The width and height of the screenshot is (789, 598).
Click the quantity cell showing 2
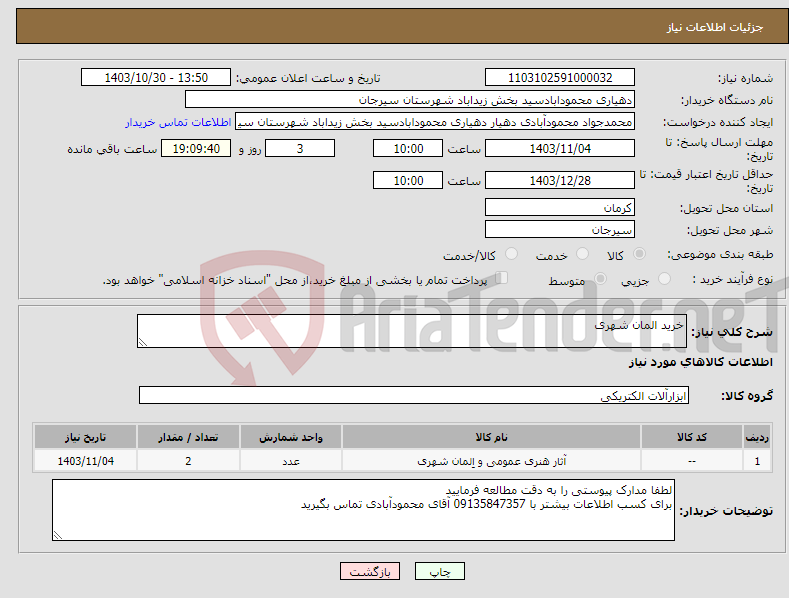(x=188, y=461)
